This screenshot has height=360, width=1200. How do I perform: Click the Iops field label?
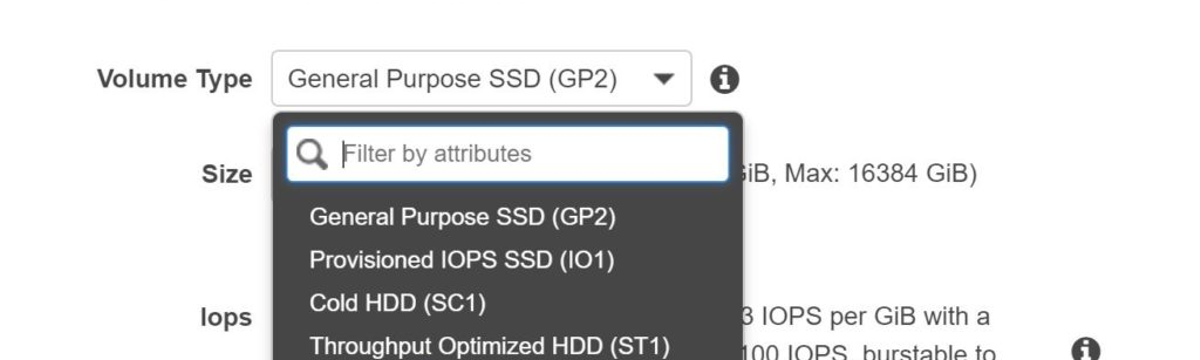click(226, 318)
